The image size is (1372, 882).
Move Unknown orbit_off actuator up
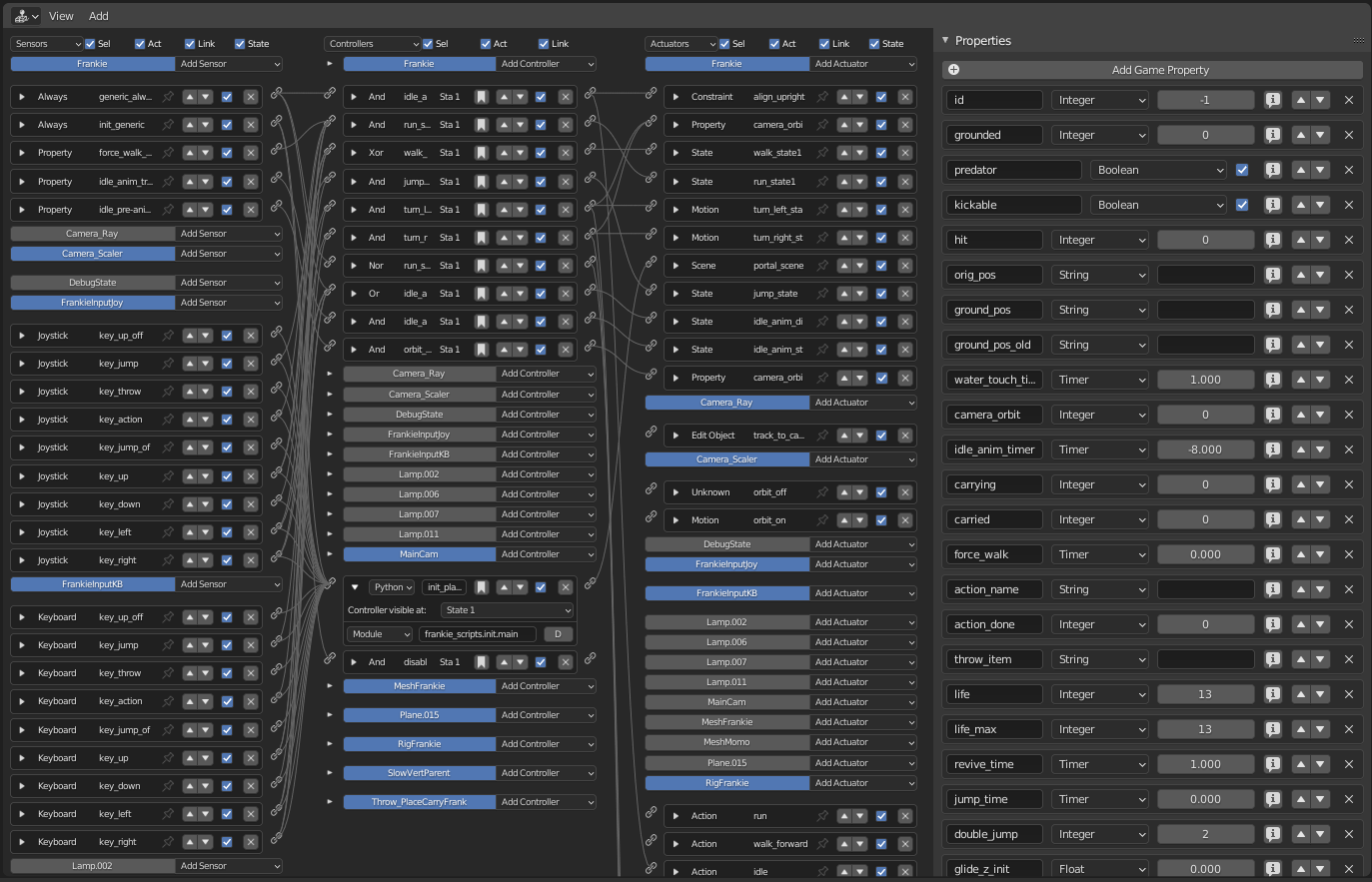point(844,492)
